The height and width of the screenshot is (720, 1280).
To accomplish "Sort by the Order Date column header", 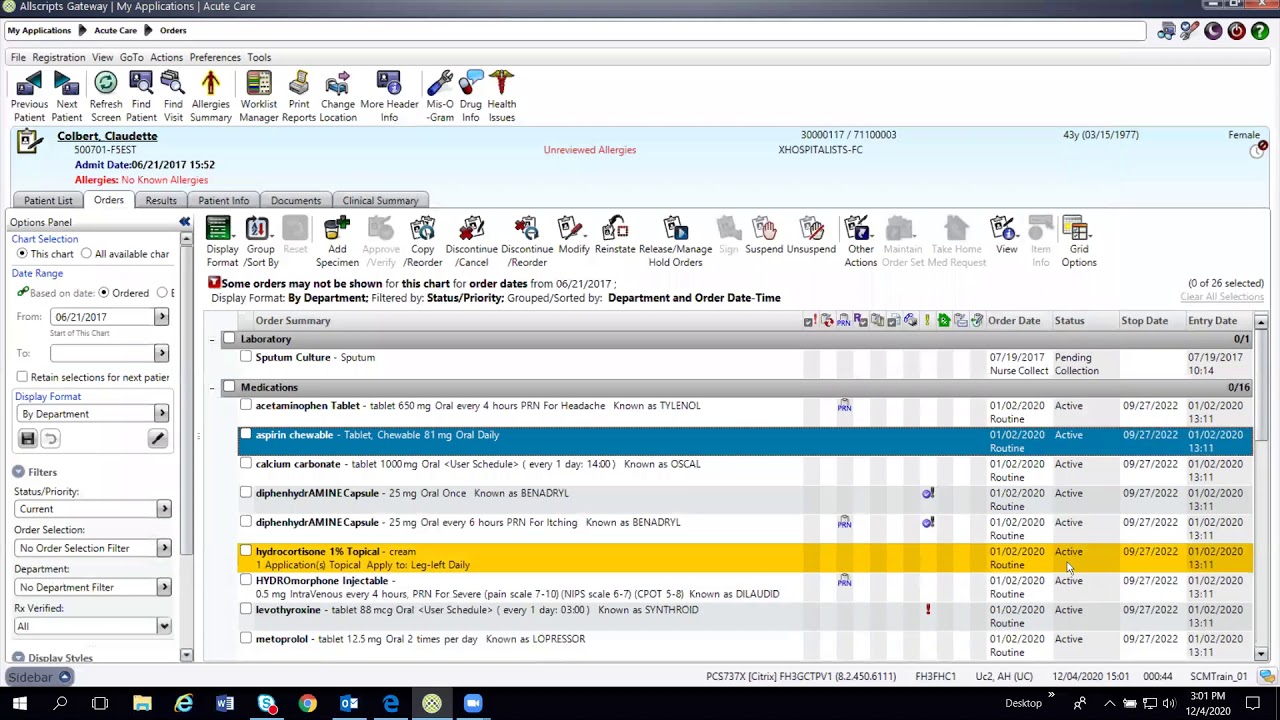I will (x=1014, y=321).
